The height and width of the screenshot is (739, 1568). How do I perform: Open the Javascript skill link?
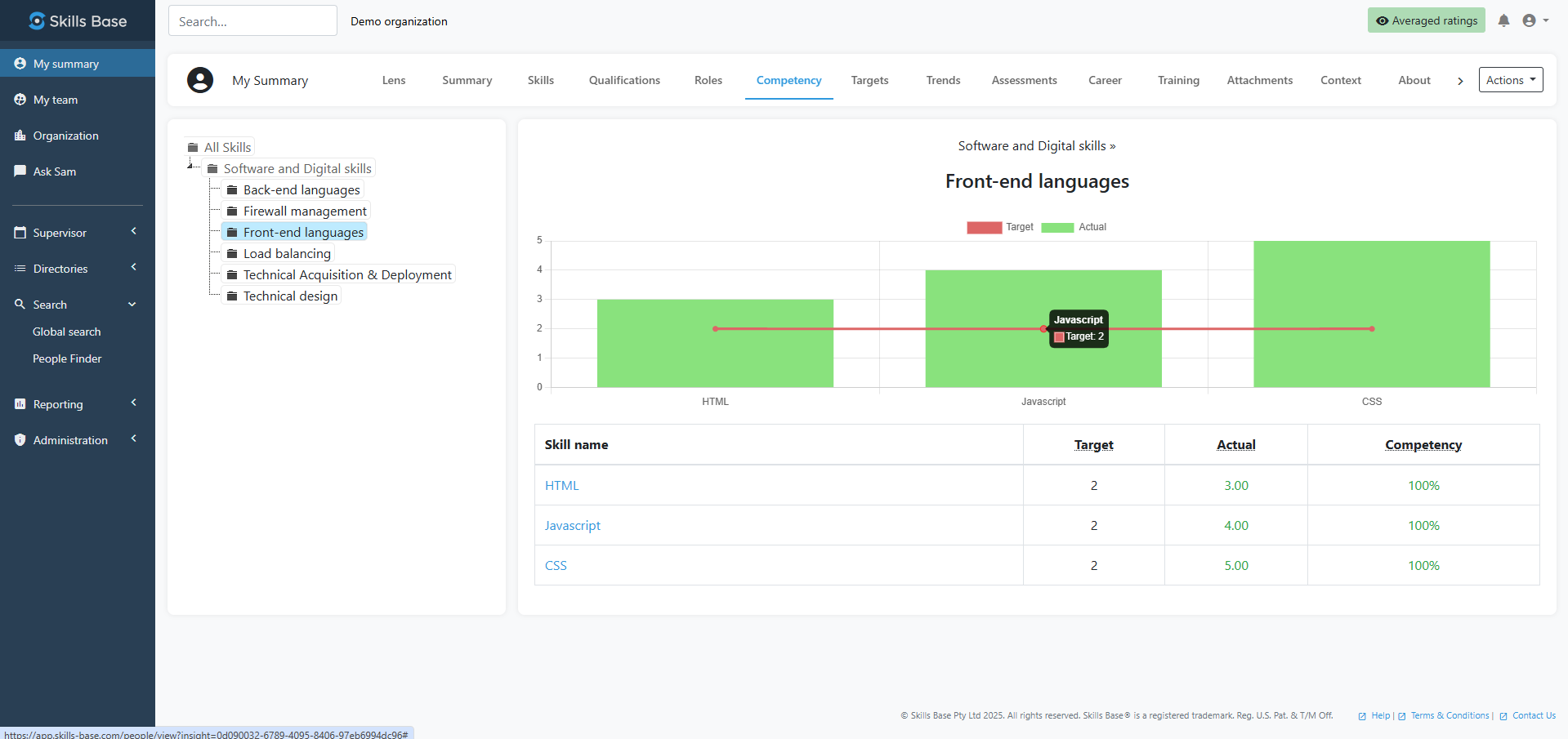click(x=572, y=525)
